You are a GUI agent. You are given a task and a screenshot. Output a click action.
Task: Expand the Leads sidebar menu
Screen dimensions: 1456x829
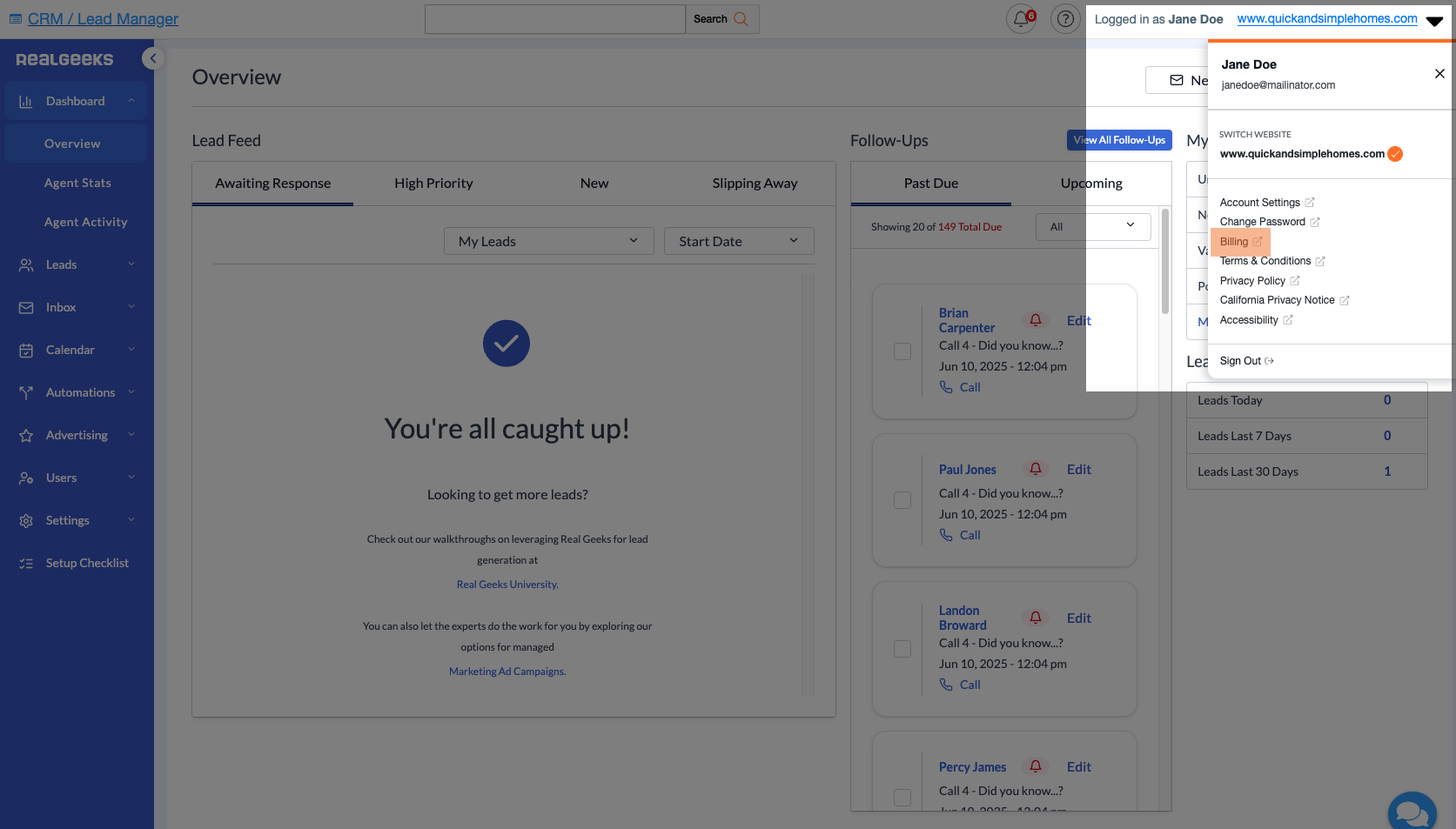tap(131, 264)
